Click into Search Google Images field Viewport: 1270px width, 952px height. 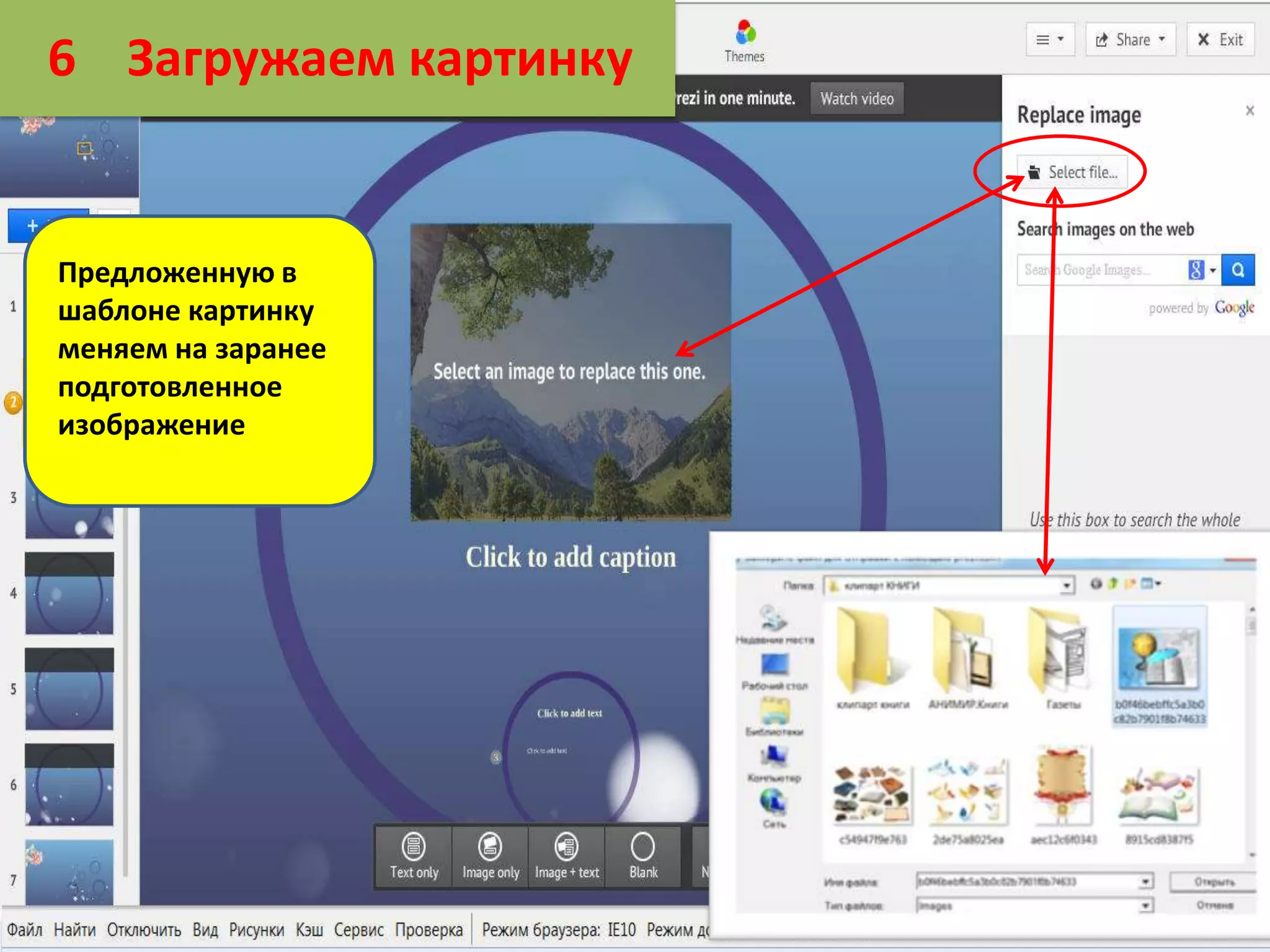coord(1101,270)
